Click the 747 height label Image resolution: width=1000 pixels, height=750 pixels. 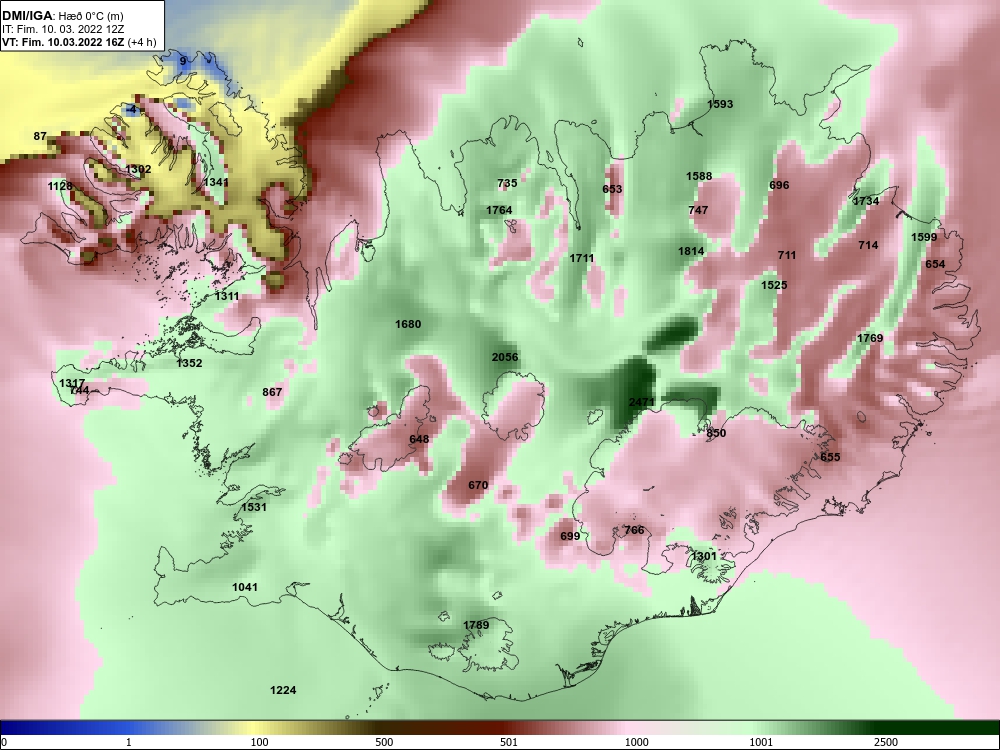(698, 209)
